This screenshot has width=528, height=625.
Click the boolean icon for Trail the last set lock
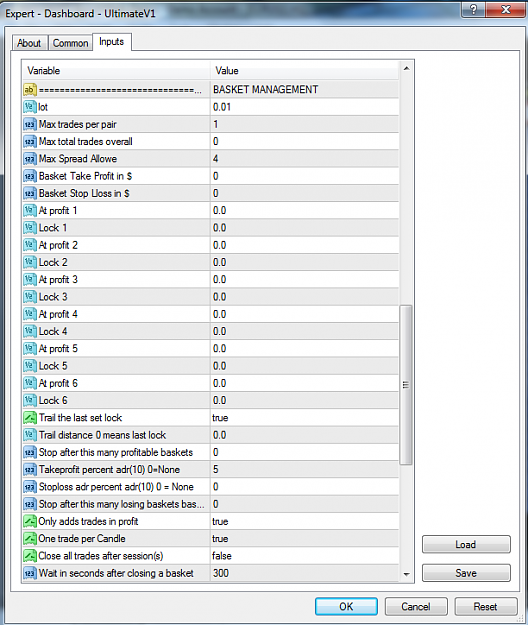30,418
